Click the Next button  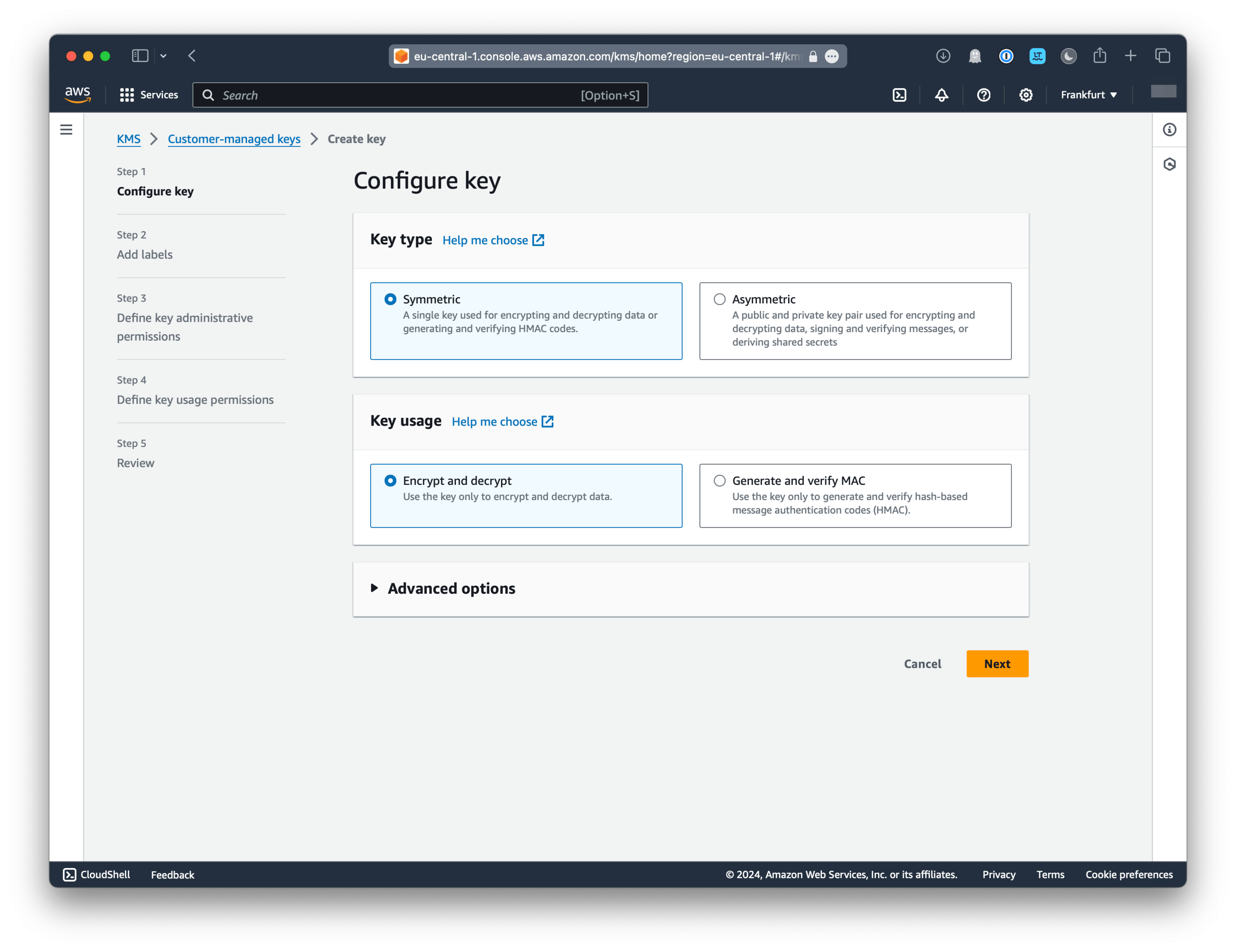tap(997, 664)
